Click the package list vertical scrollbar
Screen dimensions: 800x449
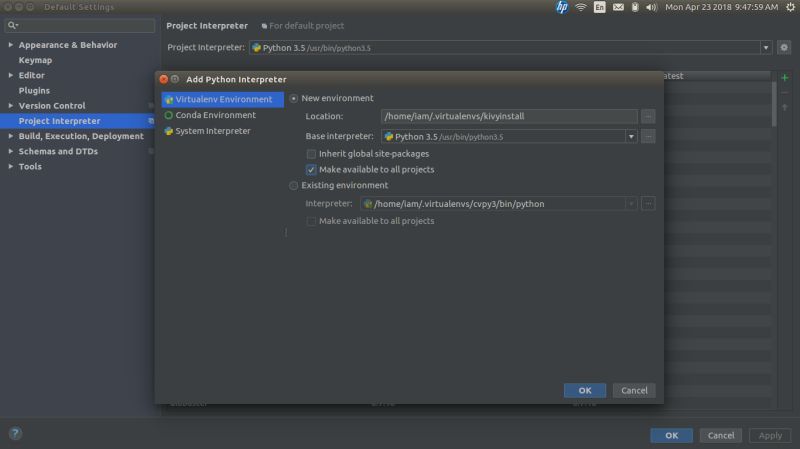pyautogui.click(x=774, y=104)
